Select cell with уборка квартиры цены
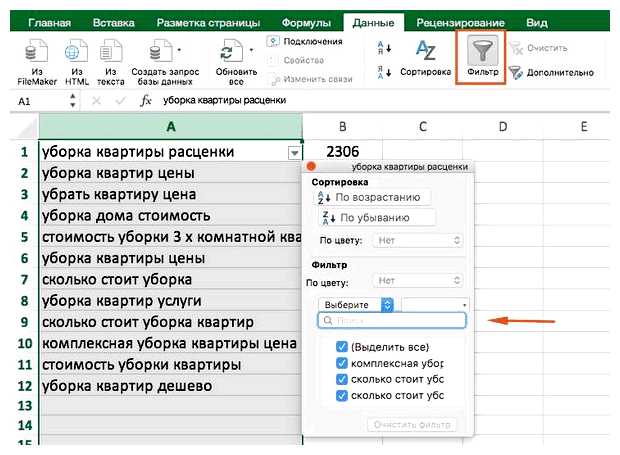The width and height of the screenshot is (620, 455). coord(171,259)
